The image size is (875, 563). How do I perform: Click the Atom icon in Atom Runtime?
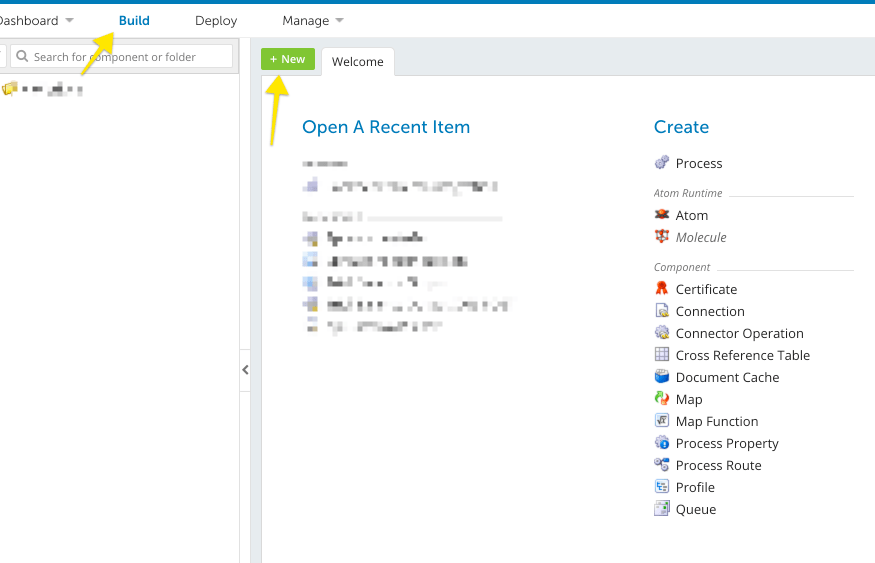coord(661,215)
